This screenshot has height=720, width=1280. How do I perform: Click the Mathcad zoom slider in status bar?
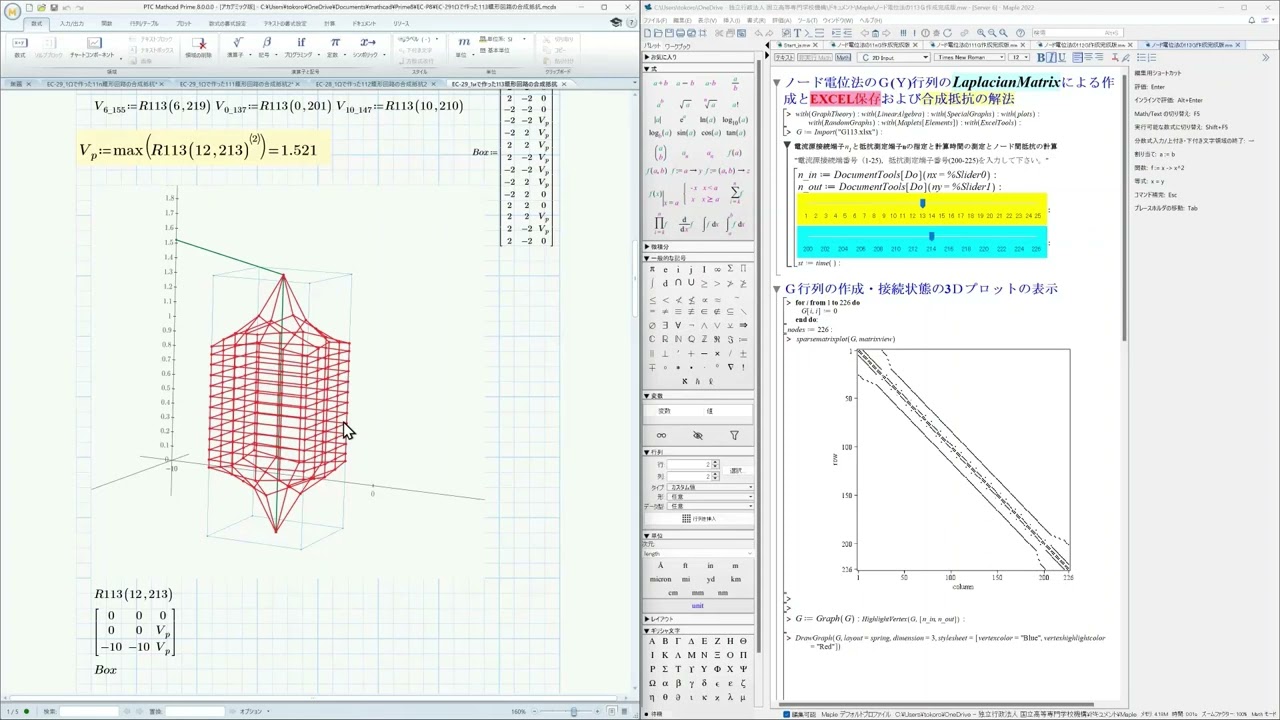click(573, 711)
